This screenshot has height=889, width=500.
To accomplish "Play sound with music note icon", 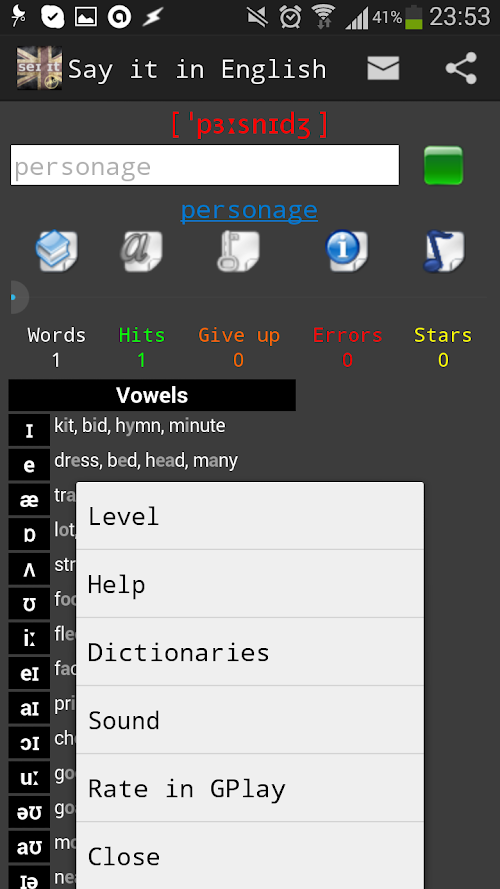I will tap(443, 251).
